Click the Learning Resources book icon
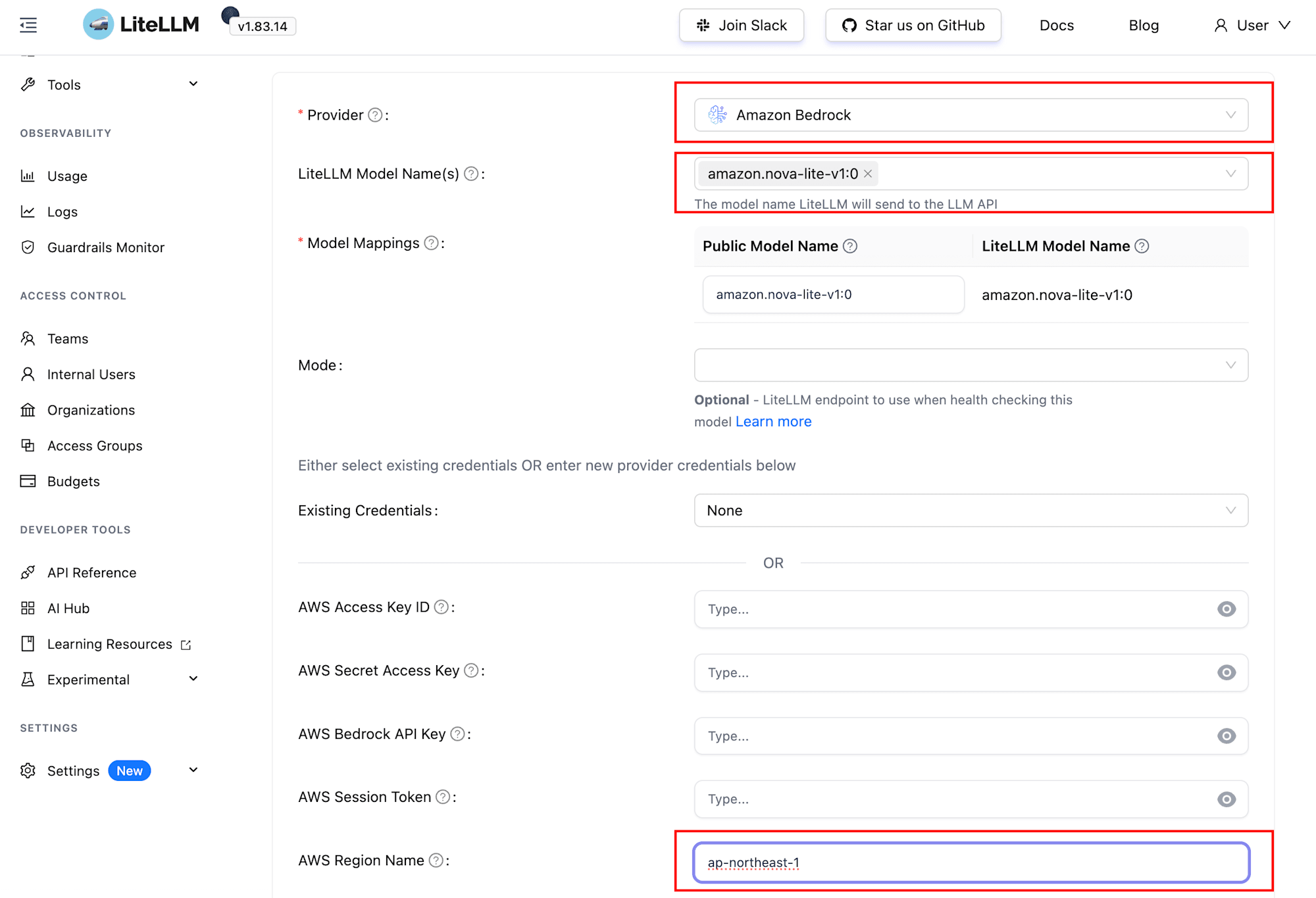 [x=28, y=643]
